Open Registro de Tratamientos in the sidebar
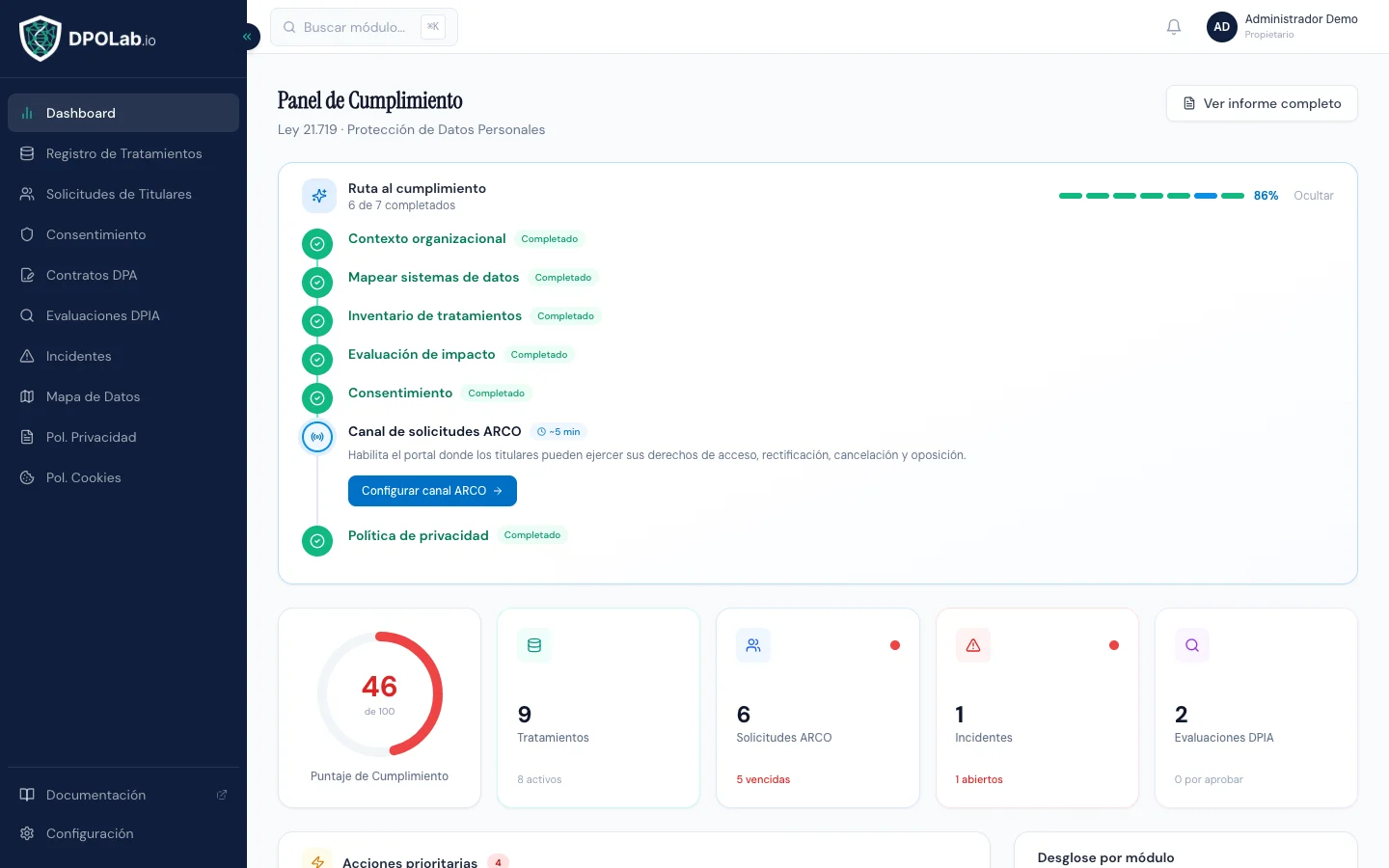 [123, 153]
